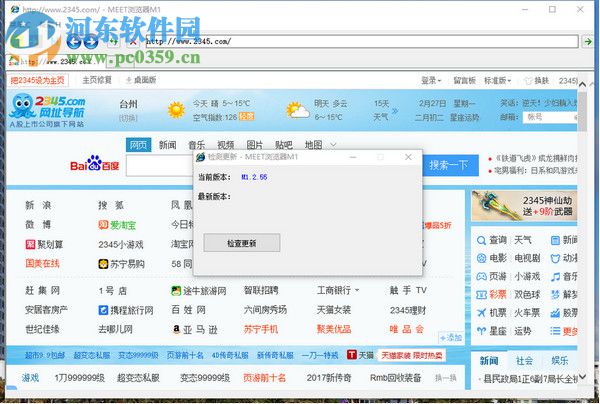Viewport: 600px width, 404px height.
Task: Open the 标准版 version dropdown
Action: point(497,80)
